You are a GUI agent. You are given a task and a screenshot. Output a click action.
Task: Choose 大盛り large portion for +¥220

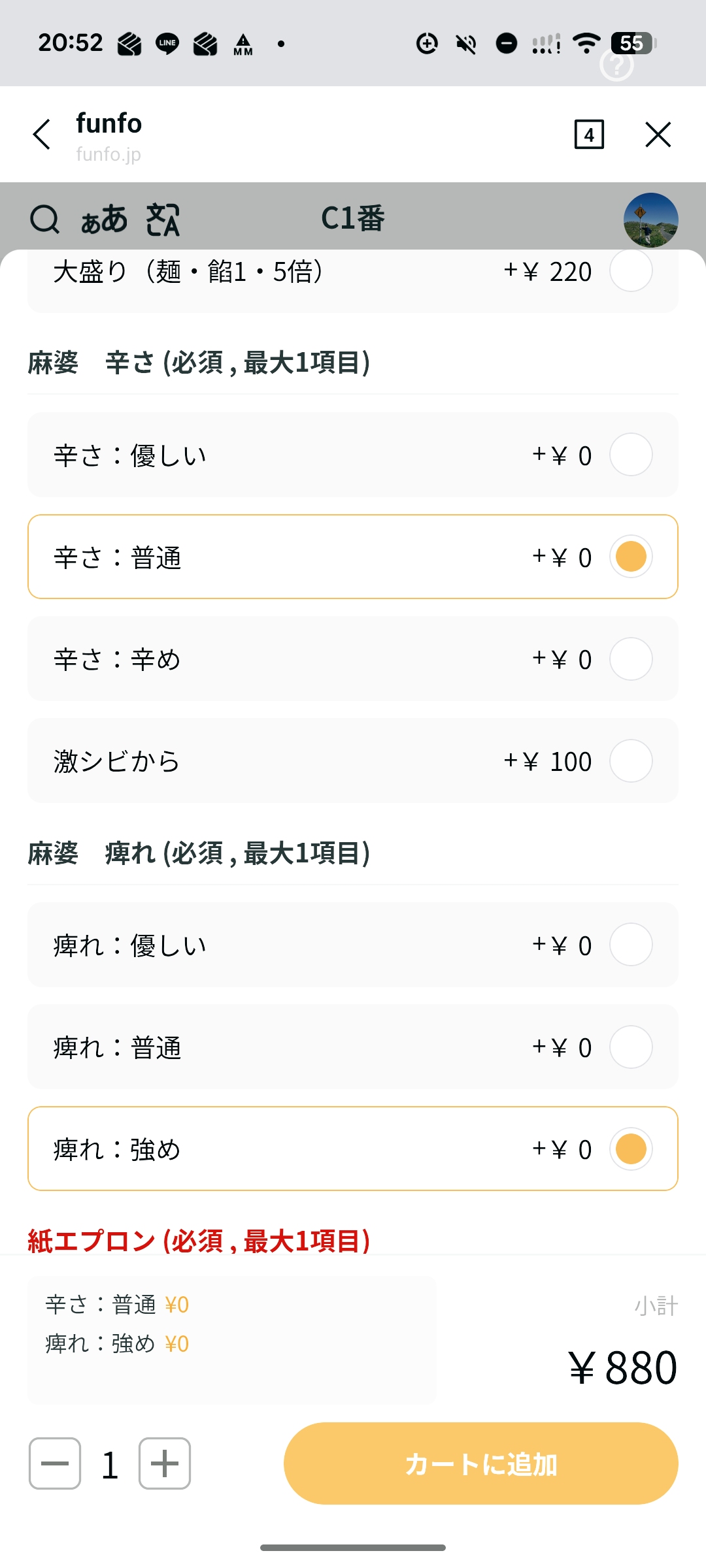pos(630,272)
